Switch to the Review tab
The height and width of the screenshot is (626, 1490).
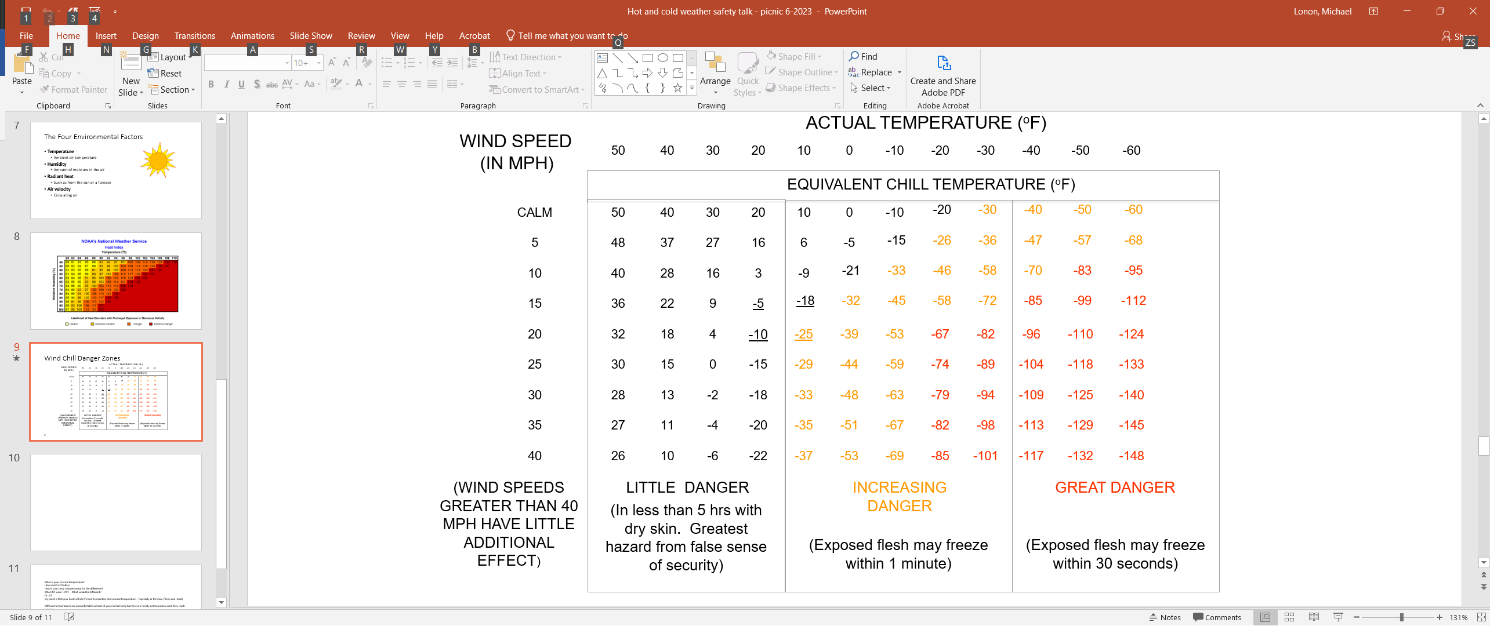[361, 36]
